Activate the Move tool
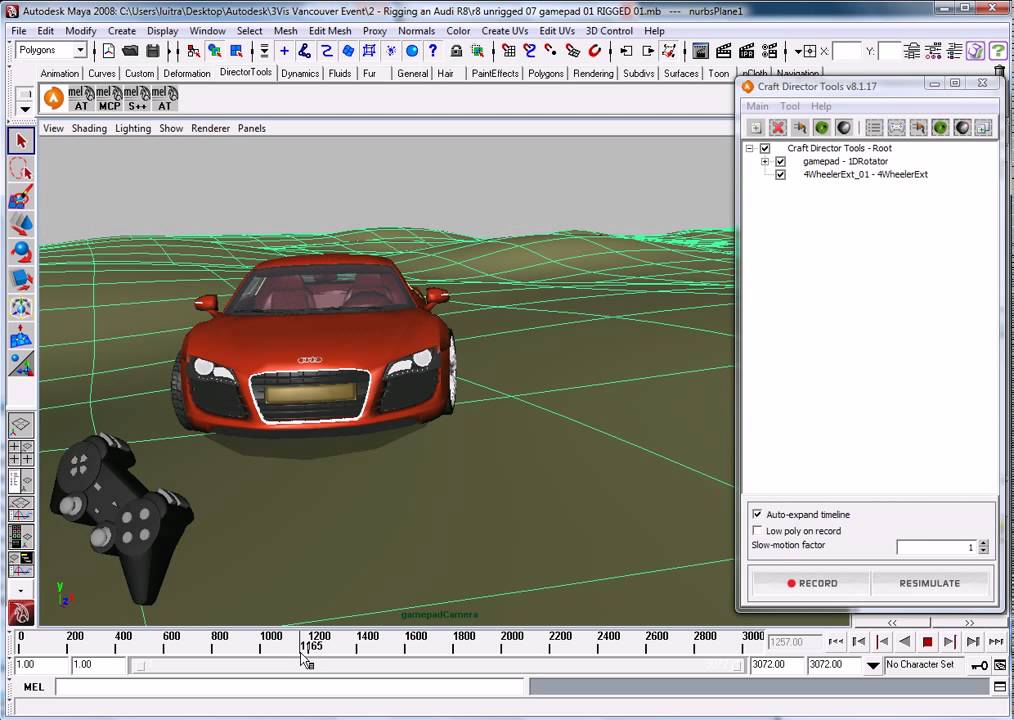Screen dimensions: 1014x720 [21, 224]
